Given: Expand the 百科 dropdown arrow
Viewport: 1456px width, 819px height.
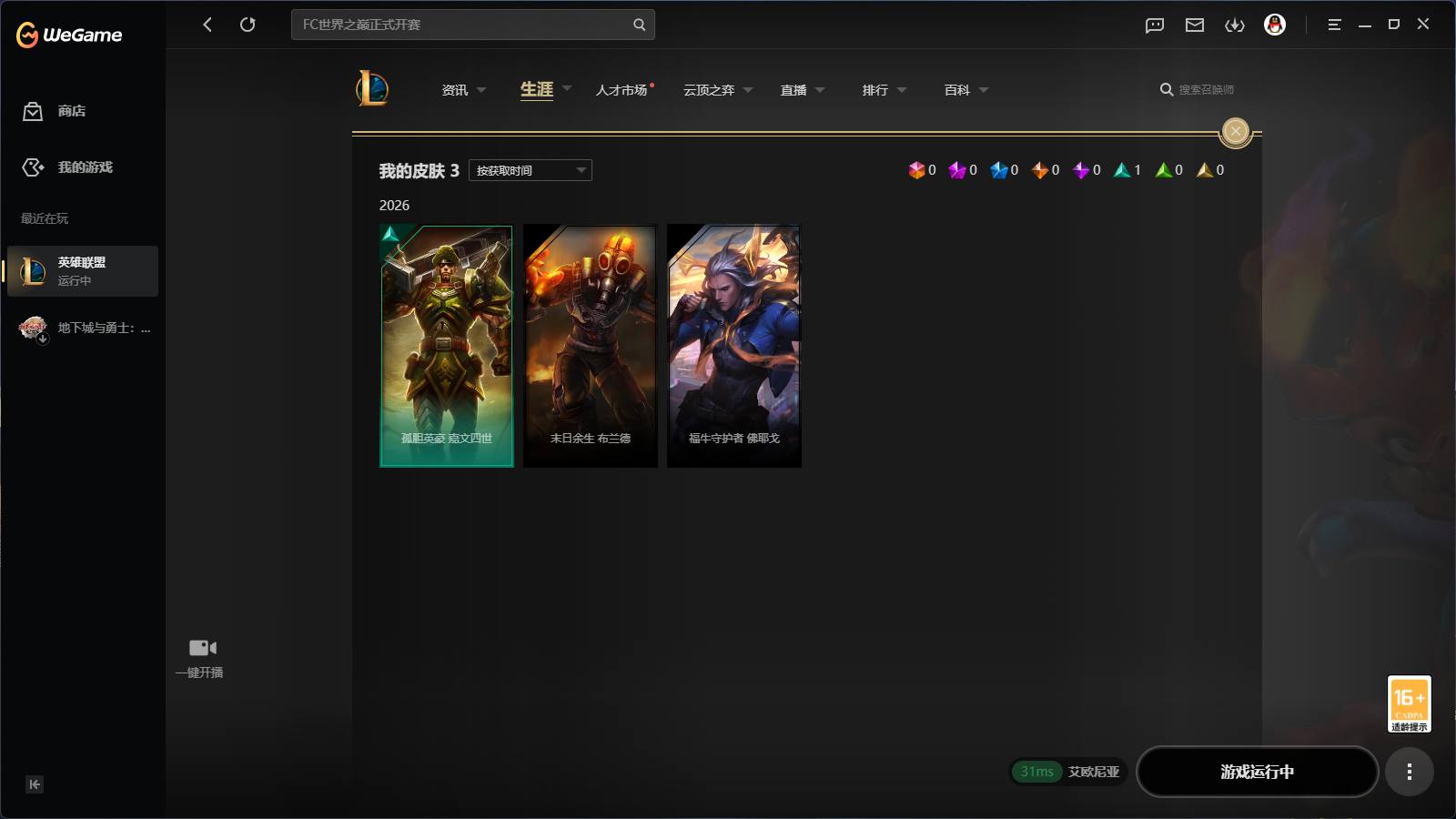Looking at the screenshot, I should pyautogui.click(x=984, y=90).
